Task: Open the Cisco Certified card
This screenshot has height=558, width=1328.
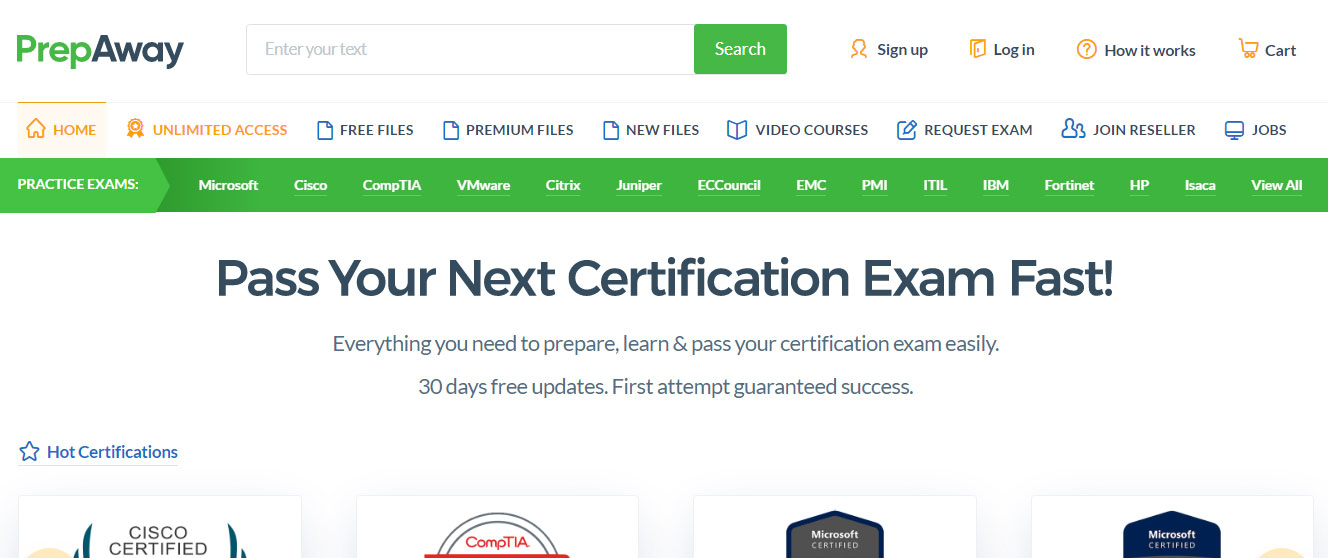Action: [x=160, y=527]
